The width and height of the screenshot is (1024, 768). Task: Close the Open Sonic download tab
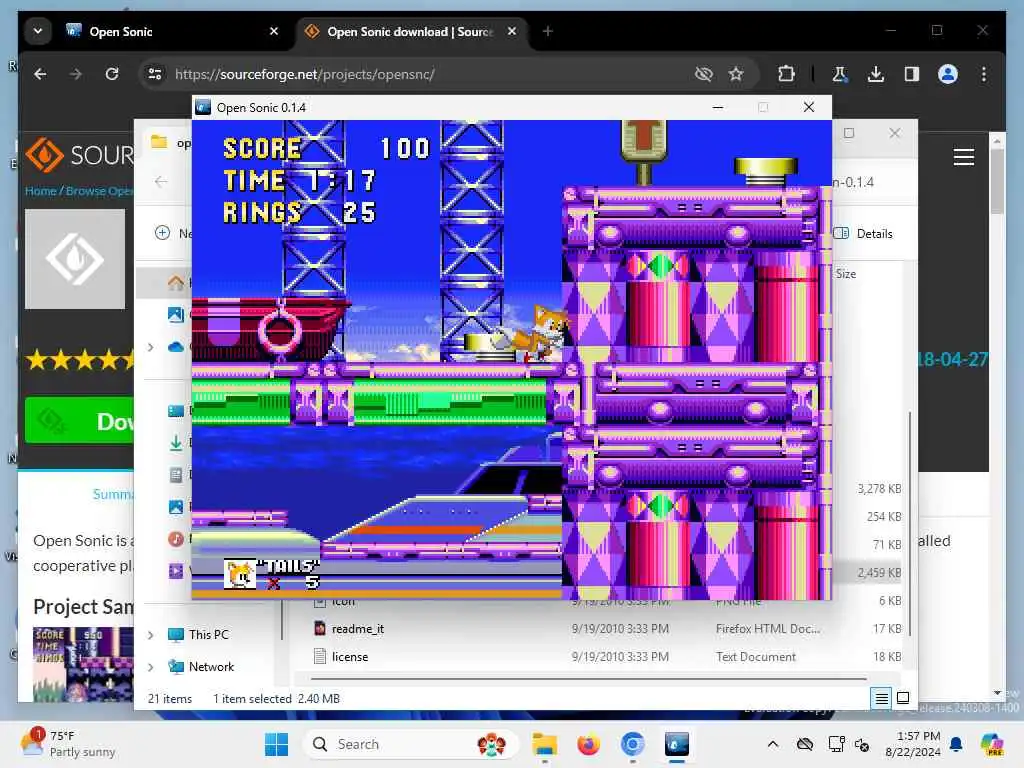click(x=512, y=31)
